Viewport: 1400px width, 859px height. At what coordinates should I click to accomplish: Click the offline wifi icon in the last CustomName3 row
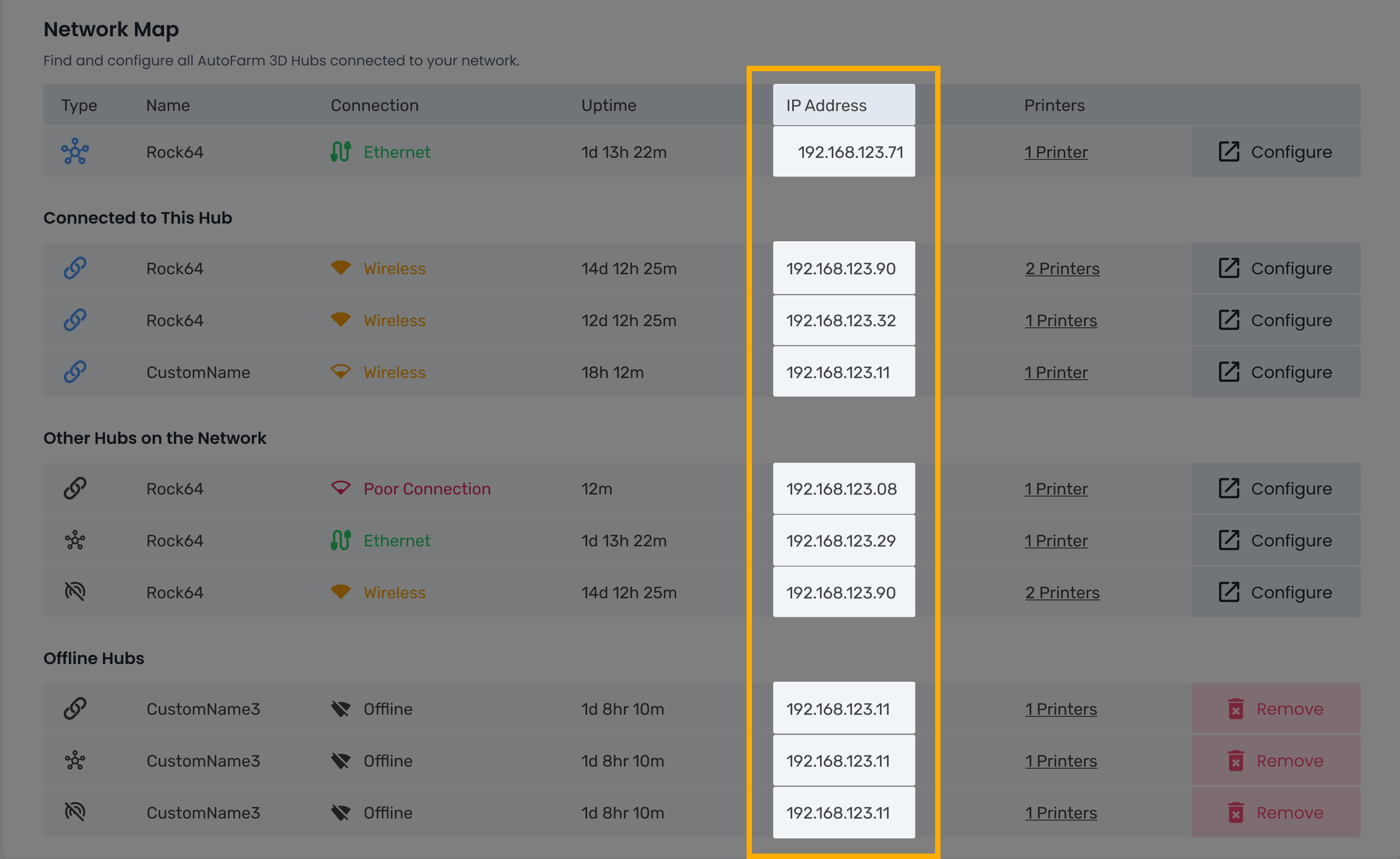pyautogui.click(x=340, y=813)
